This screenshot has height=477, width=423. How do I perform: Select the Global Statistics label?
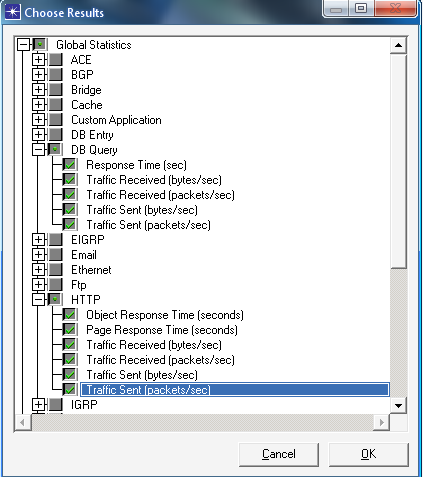[94, 45]
